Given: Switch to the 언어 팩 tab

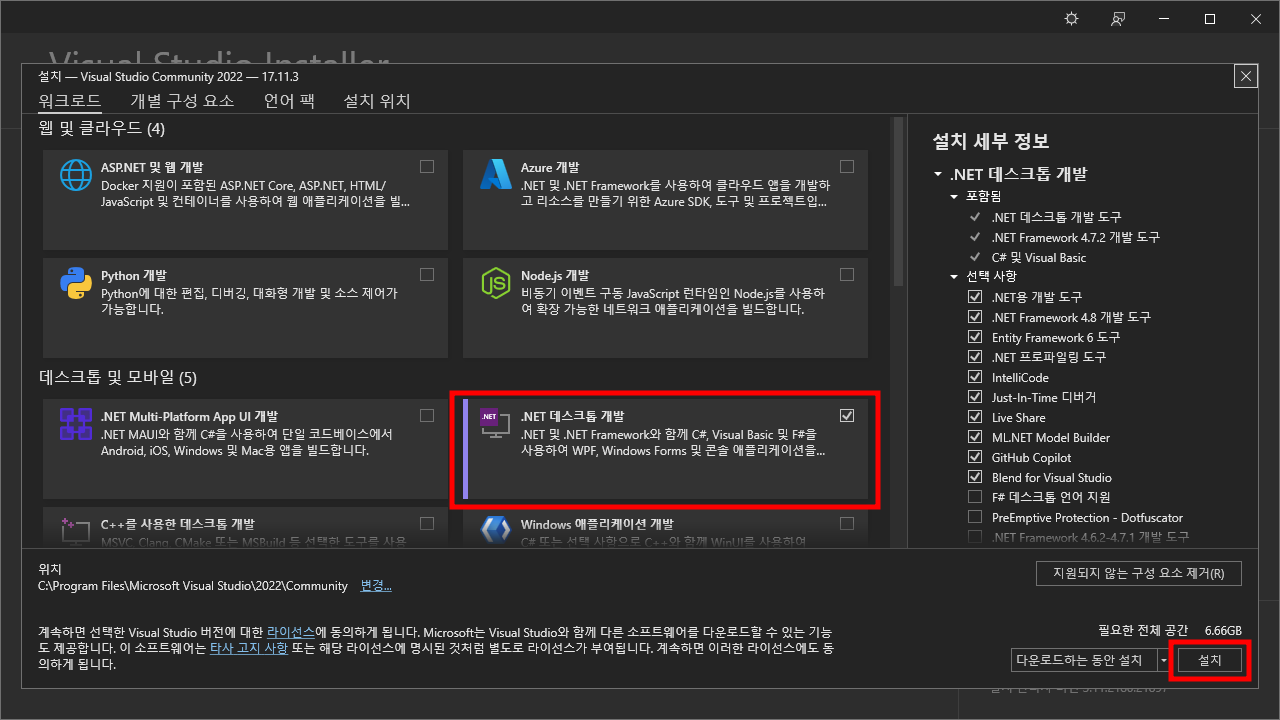Looking at the screenshot, I should point(289,101).
